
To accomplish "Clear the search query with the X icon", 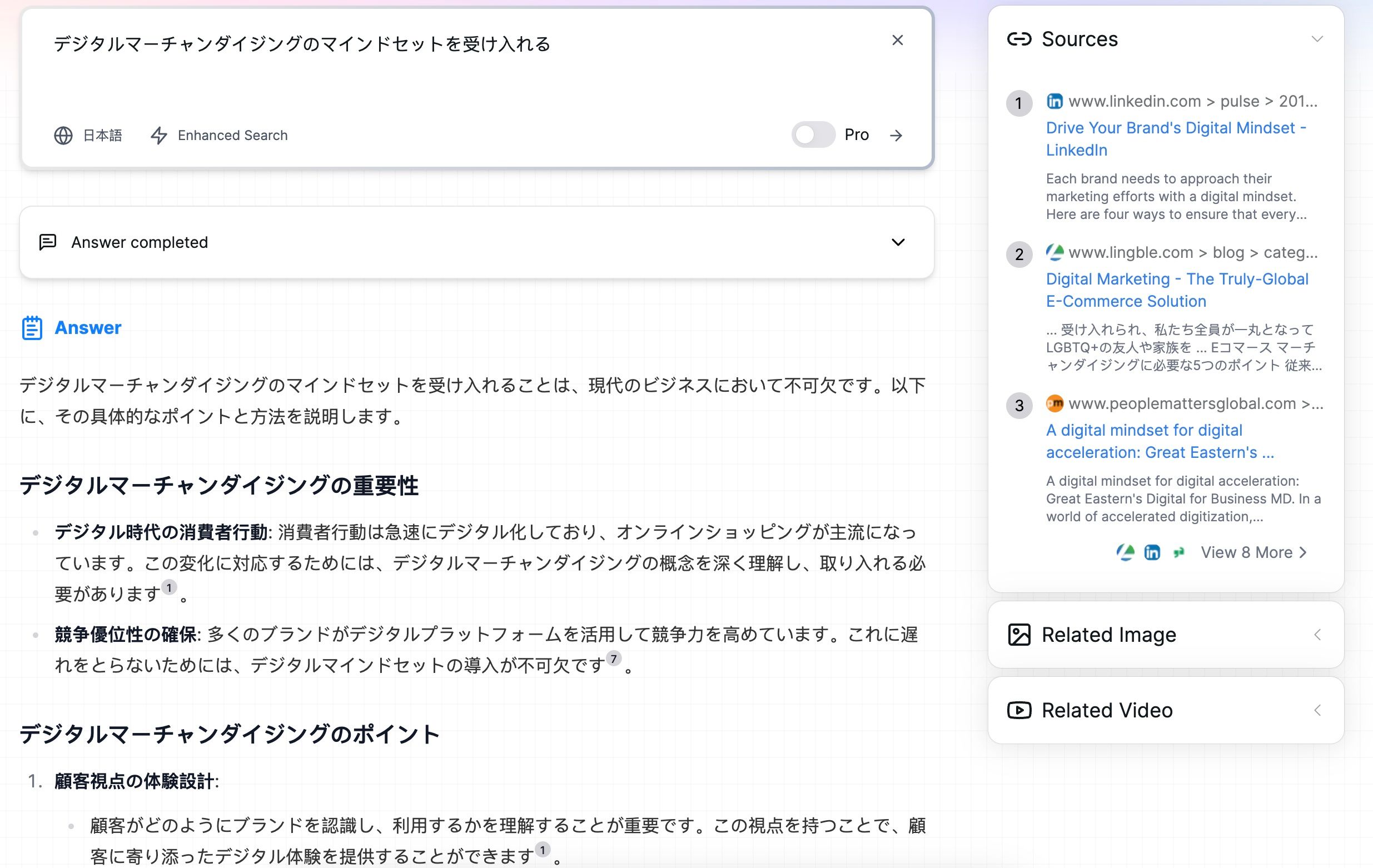I will 898,41.
